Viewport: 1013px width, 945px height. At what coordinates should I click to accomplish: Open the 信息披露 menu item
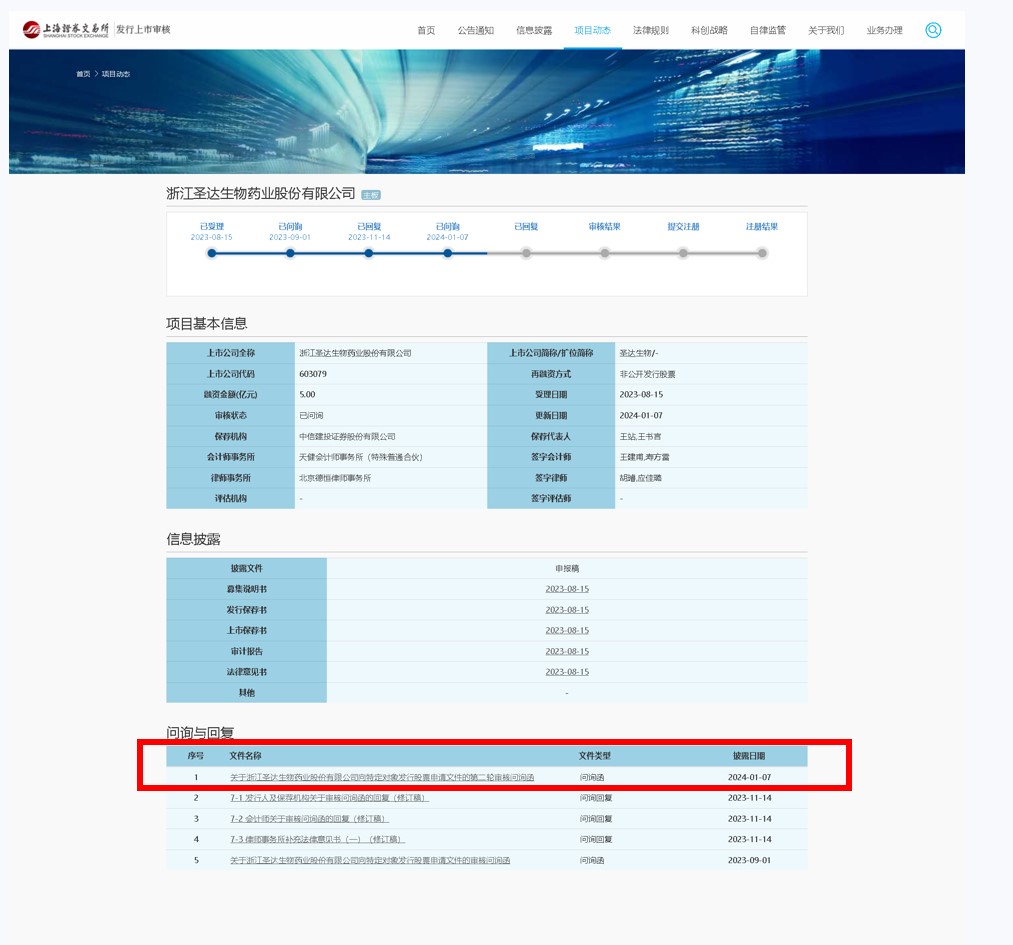[x=534, y=30]
